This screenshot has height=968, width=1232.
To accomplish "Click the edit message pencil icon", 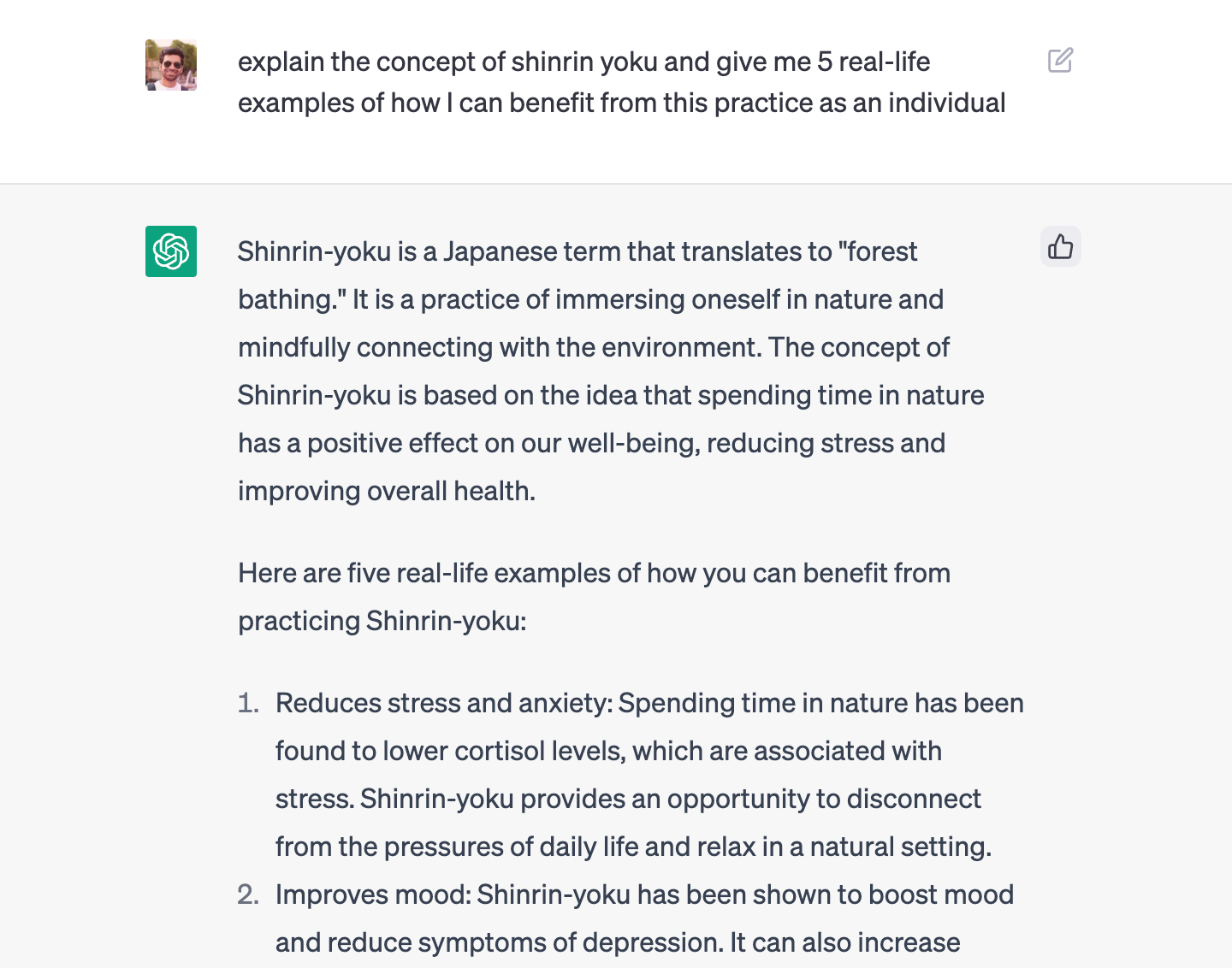I will tap(1060, 61).
